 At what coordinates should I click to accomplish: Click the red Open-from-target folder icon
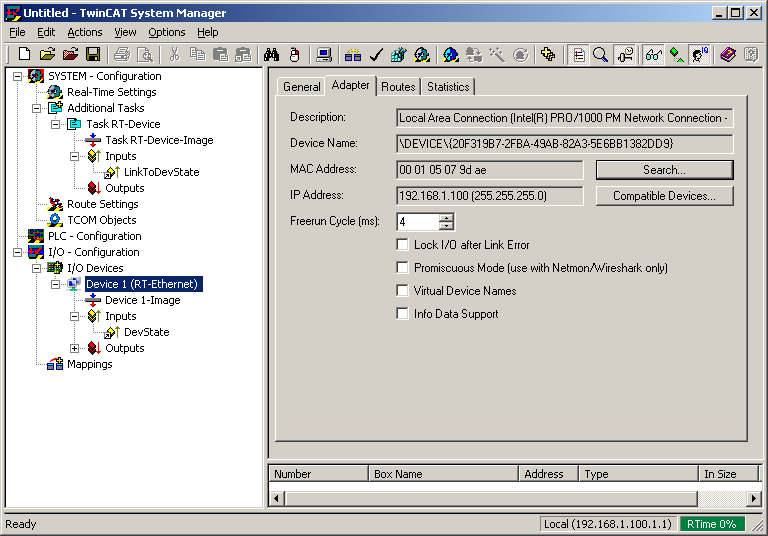[70, 54]
